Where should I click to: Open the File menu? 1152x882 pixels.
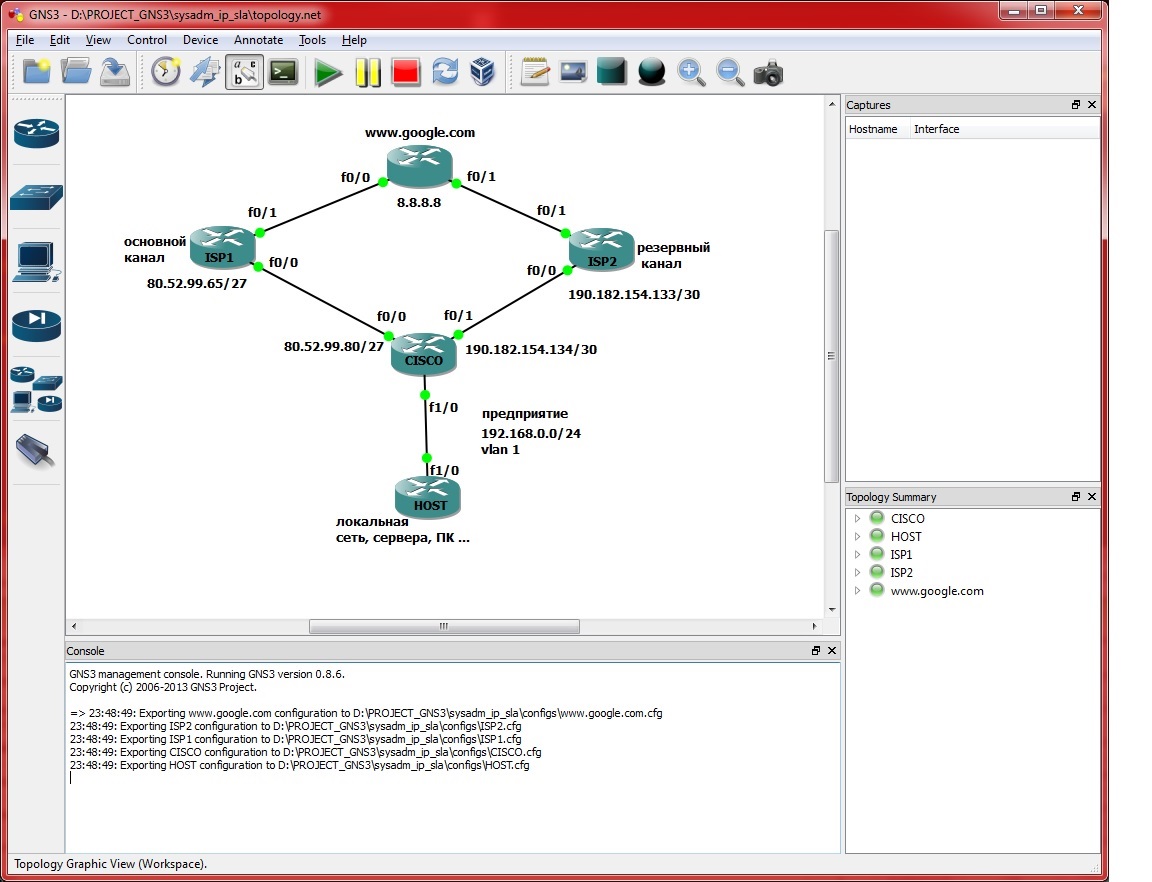(25, 40)
